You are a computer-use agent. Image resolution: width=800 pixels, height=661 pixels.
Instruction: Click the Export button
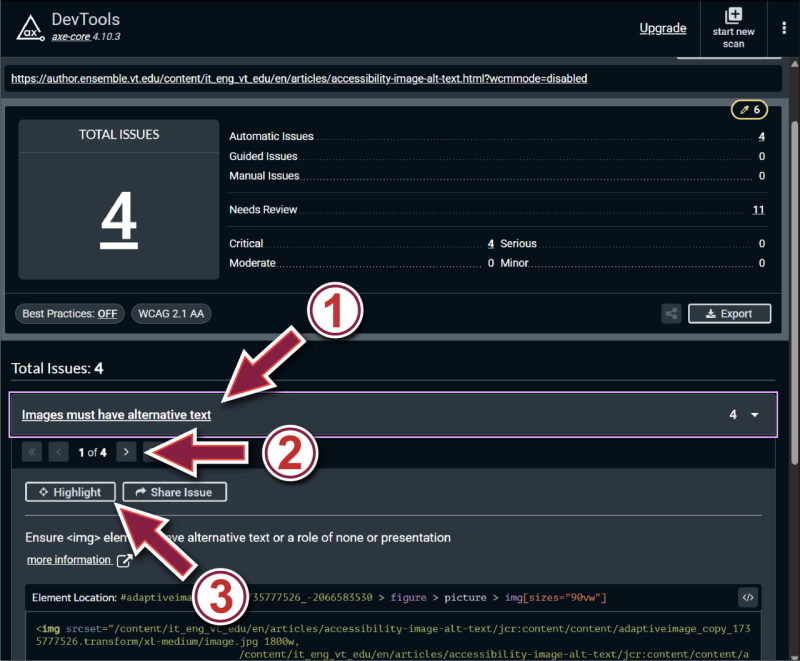tap(729, 313)
